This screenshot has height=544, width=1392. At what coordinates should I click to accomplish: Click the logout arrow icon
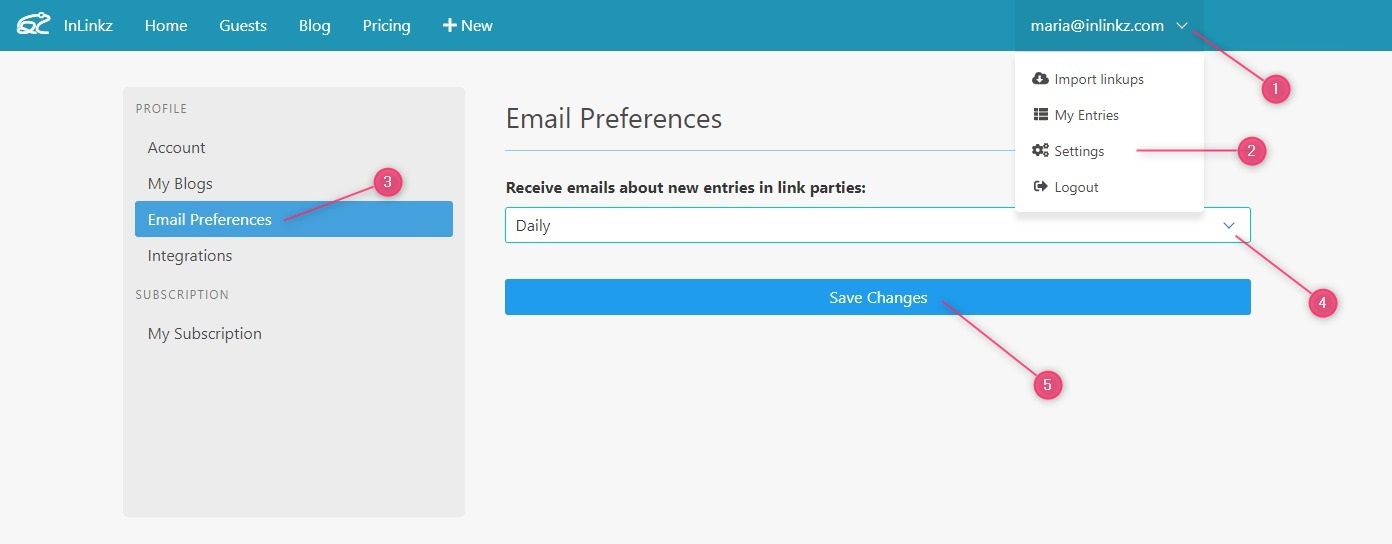click(1040, 187)
